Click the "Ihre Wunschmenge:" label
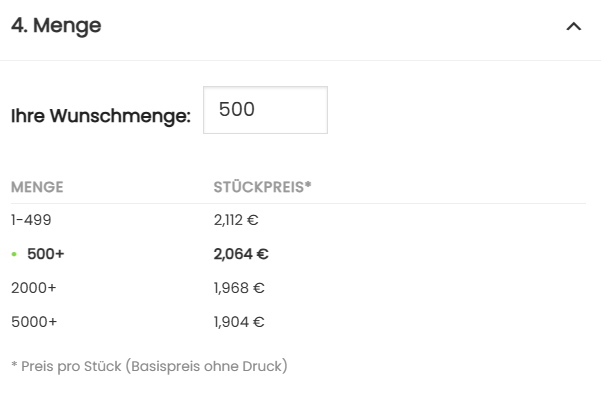Screen dimensions: 601x401 pos(100,116)
